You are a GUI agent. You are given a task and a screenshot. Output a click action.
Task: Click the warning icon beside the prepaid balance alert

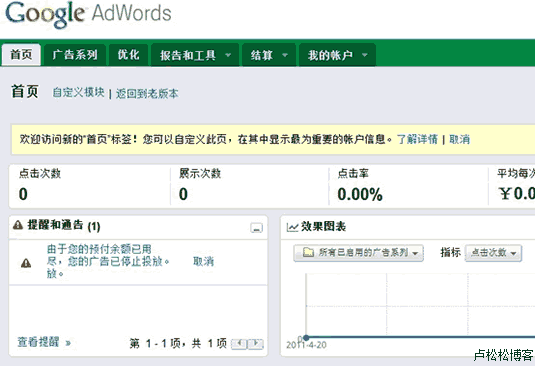(x=26, y=263)
